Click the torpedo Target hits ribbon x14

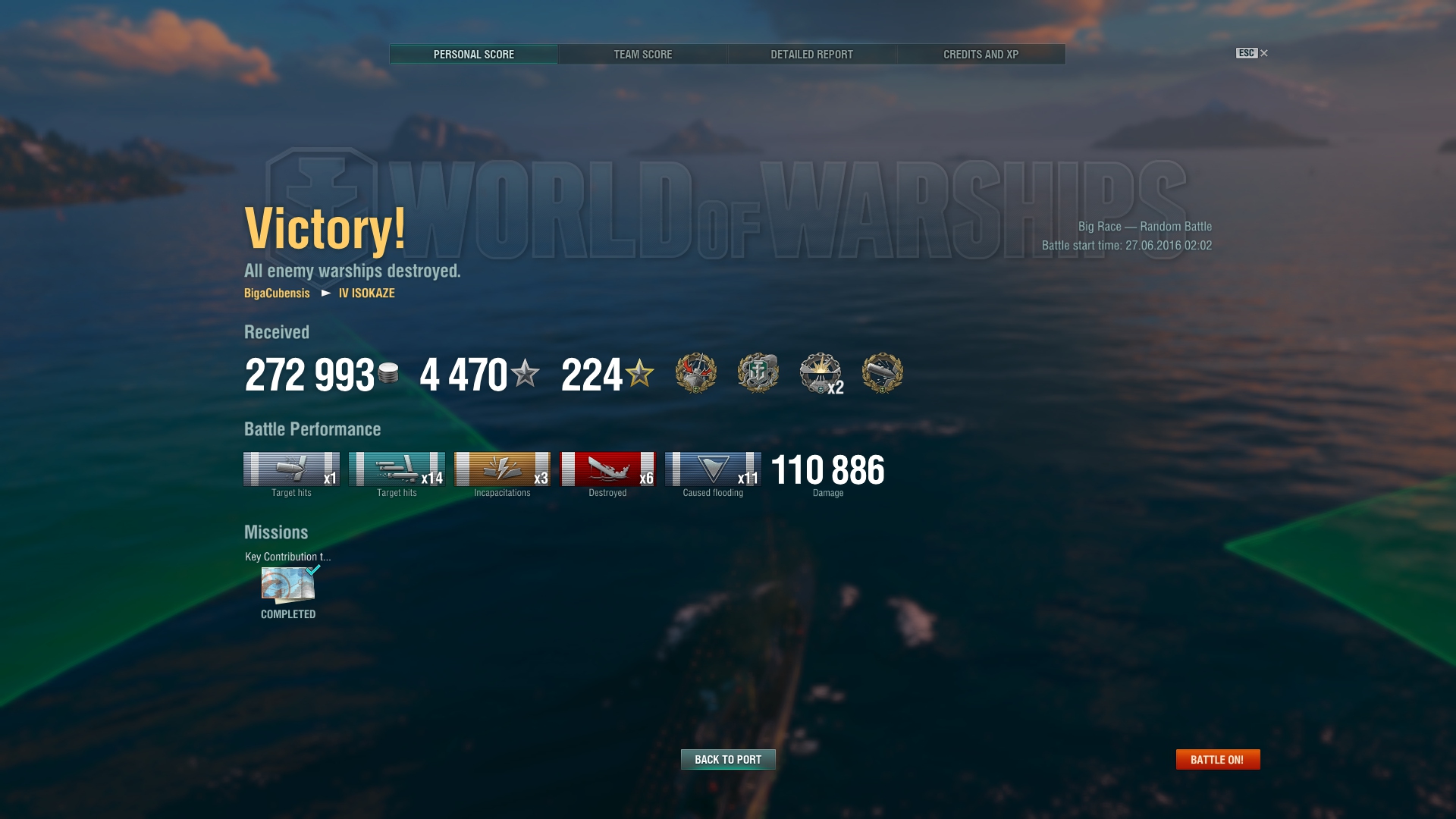point(397,469)
